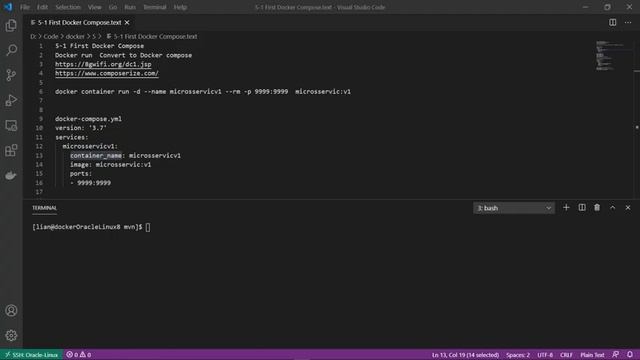Click the 'version: 3.7' line
Image resolution: width=640 pixels, height=360 pixels.
click(81, 128)
